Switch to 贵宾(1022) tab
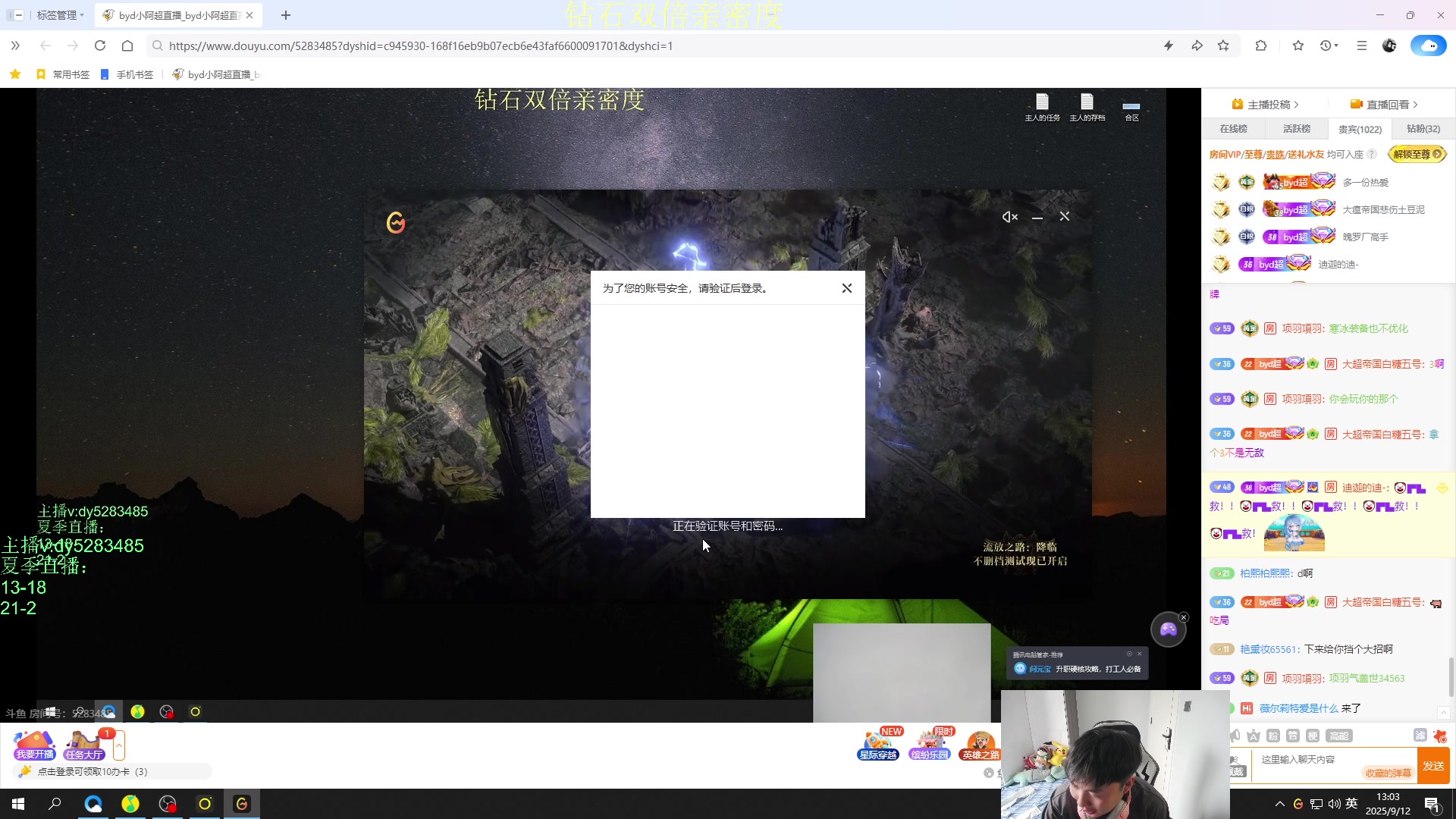The height and width of the screenshot is (819, 1456). pos(1360,129)
